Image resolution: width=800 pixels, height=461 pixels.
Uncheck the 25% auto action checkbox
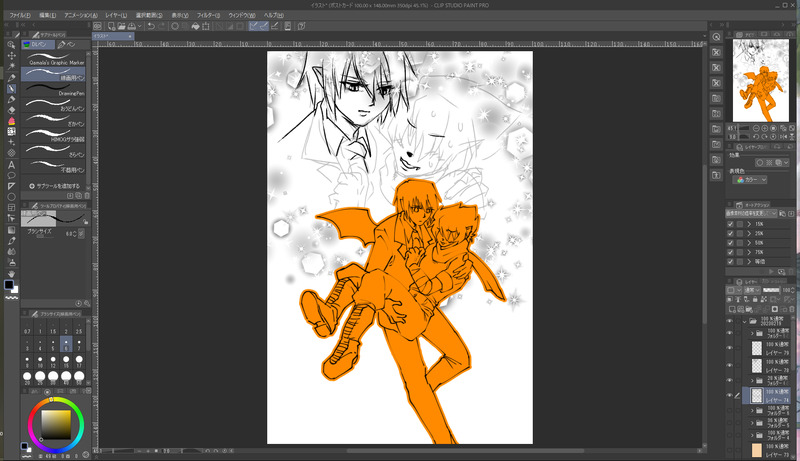pos(730,233)
